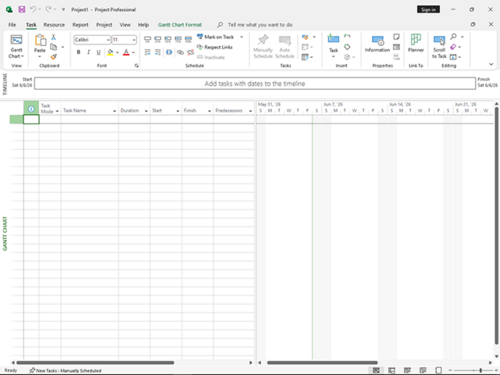Viewport: 500px width, 375px height.
Task: Open the Duration column filter dropdown
Action: tap(146, 111)
